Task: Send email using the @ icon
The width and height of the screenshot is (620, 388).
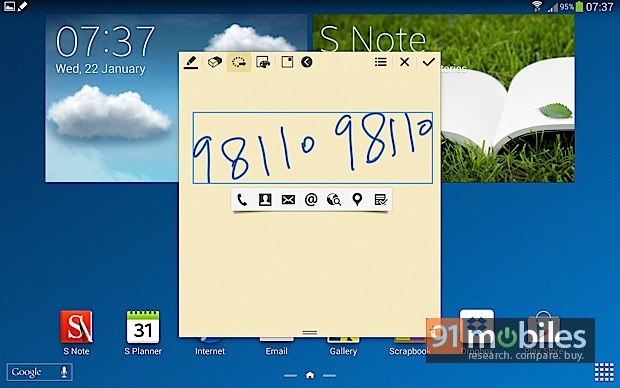Action: (x=311, y=200)
